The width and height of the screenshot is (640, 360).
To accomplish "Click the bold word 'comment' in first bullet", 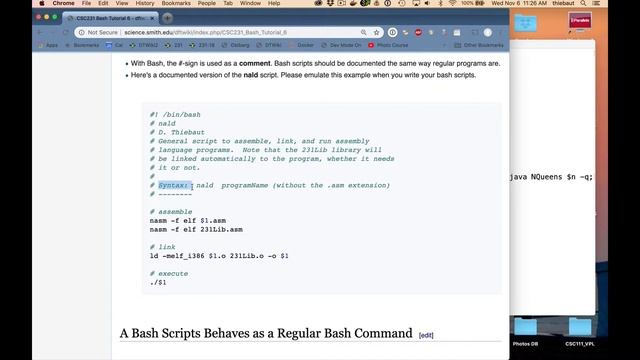I will pyautogui.click(x=255, y=63).
